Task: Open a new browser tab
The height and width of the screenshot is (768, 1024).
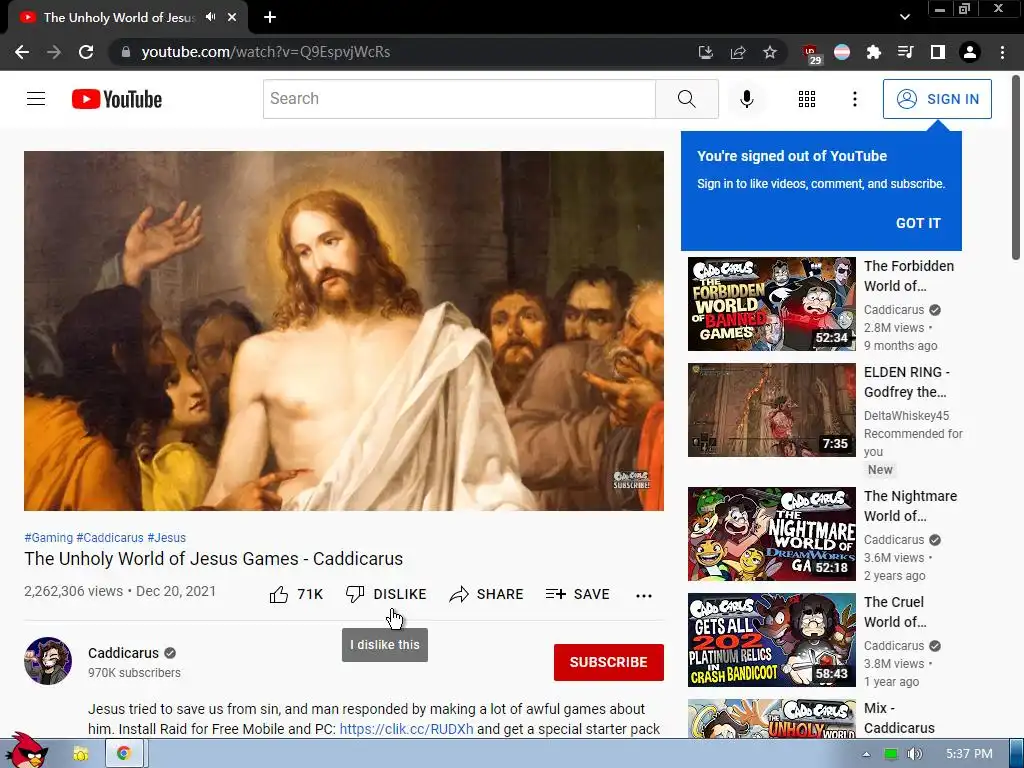Action: point(270,17)
